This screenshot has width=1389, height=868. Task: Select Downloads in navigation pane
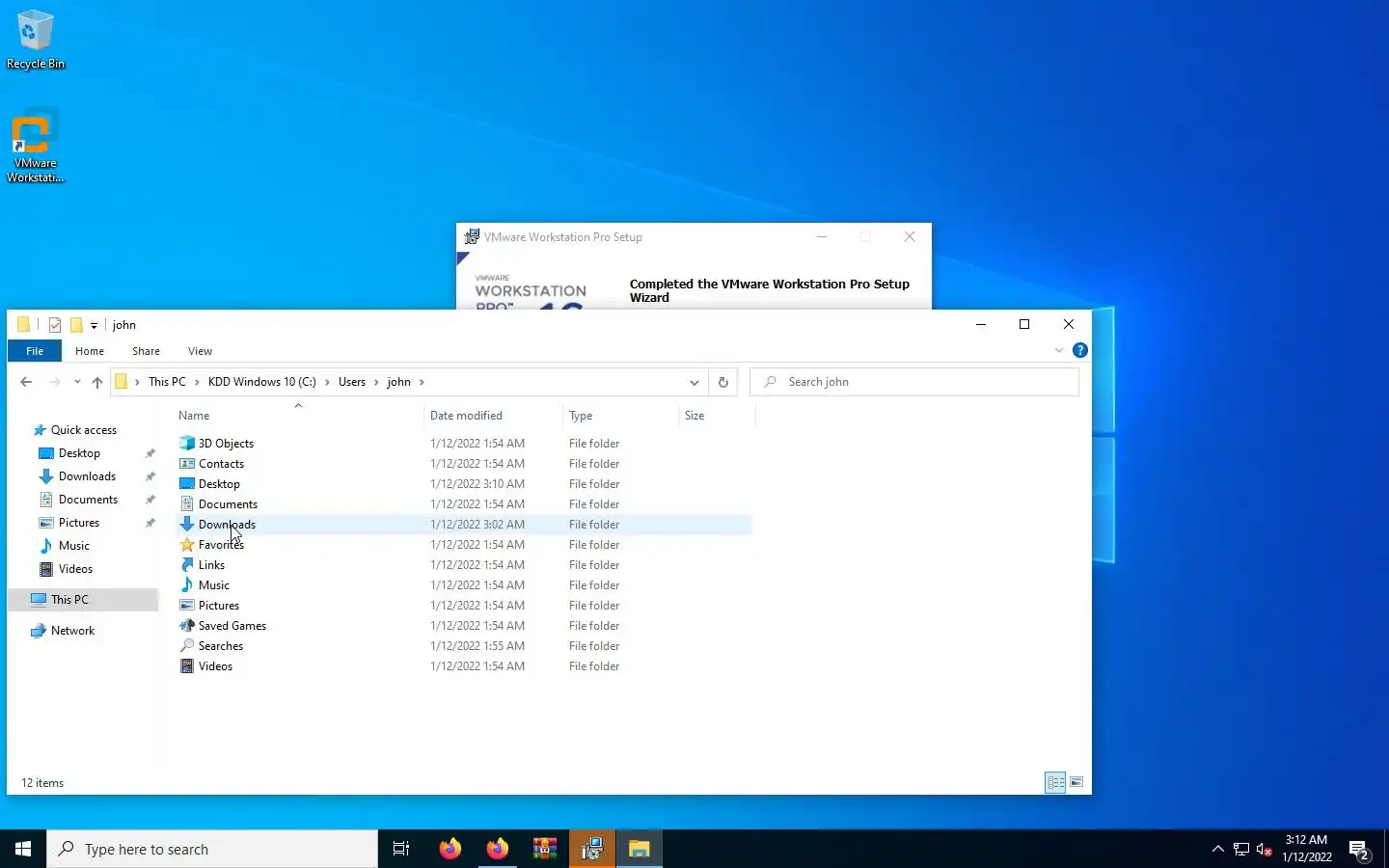[87, 476]
